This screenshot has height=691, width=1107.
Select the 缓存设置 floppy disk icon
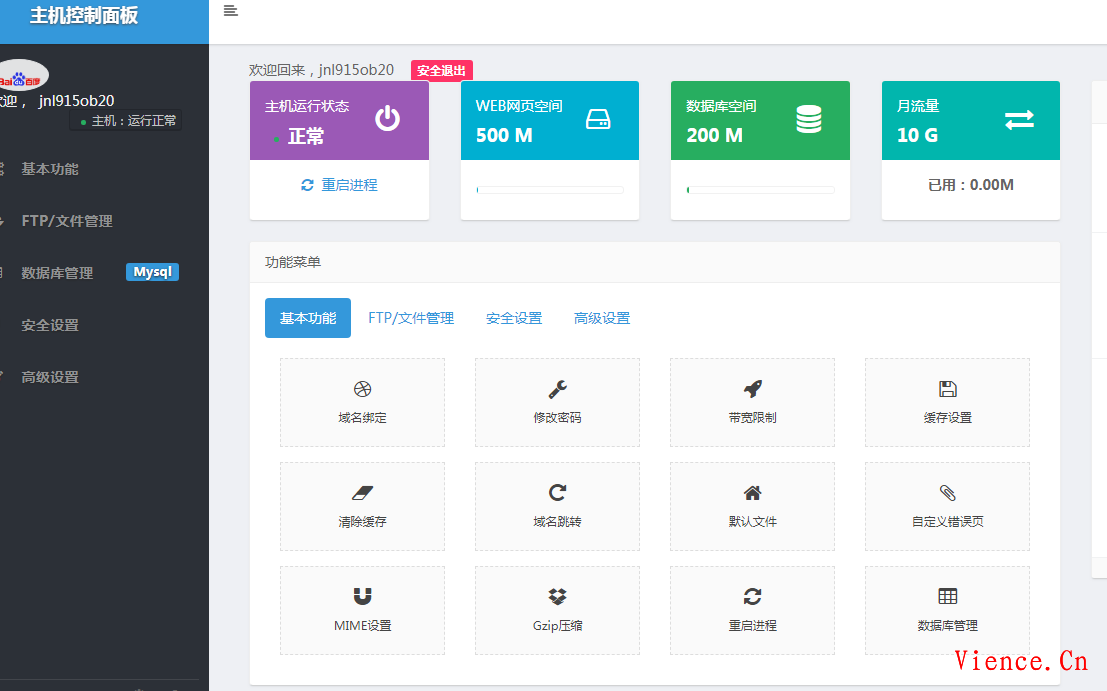(x=947, y=389)
